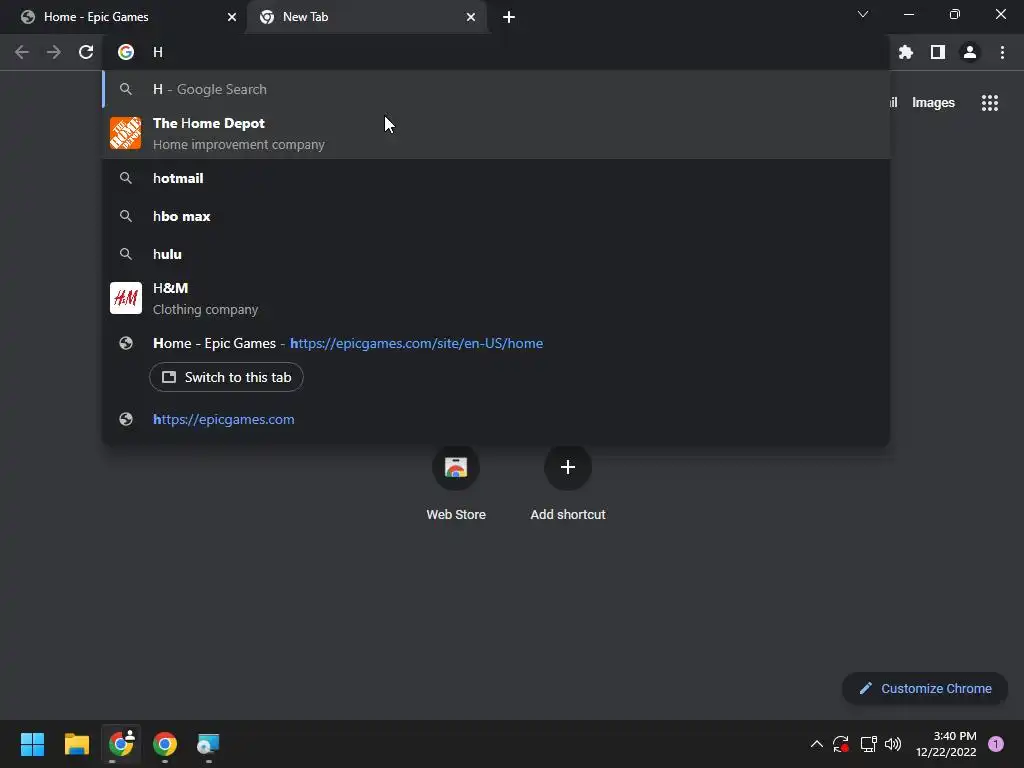1024x768 pixels.
Task: Open the Google apps grid
Action: click(990, 103)
